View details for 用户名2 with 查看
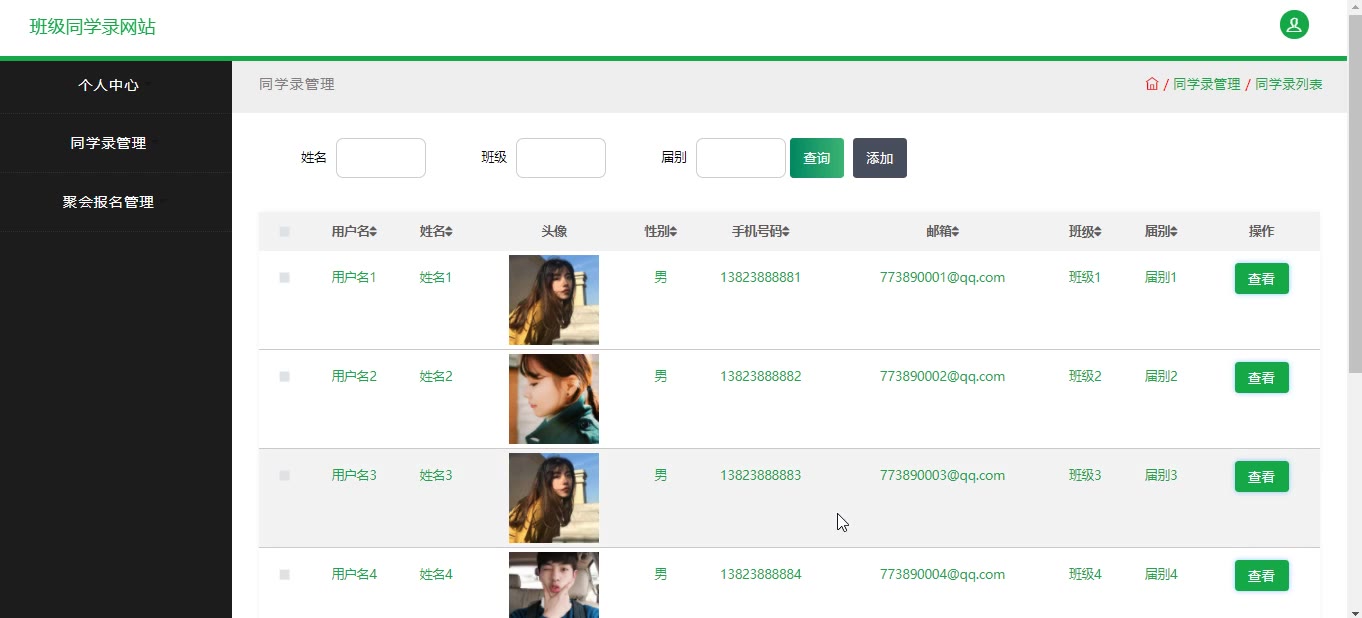Screen dimensions: 1362x618 pyautogui.click(x=1262, y=378)
